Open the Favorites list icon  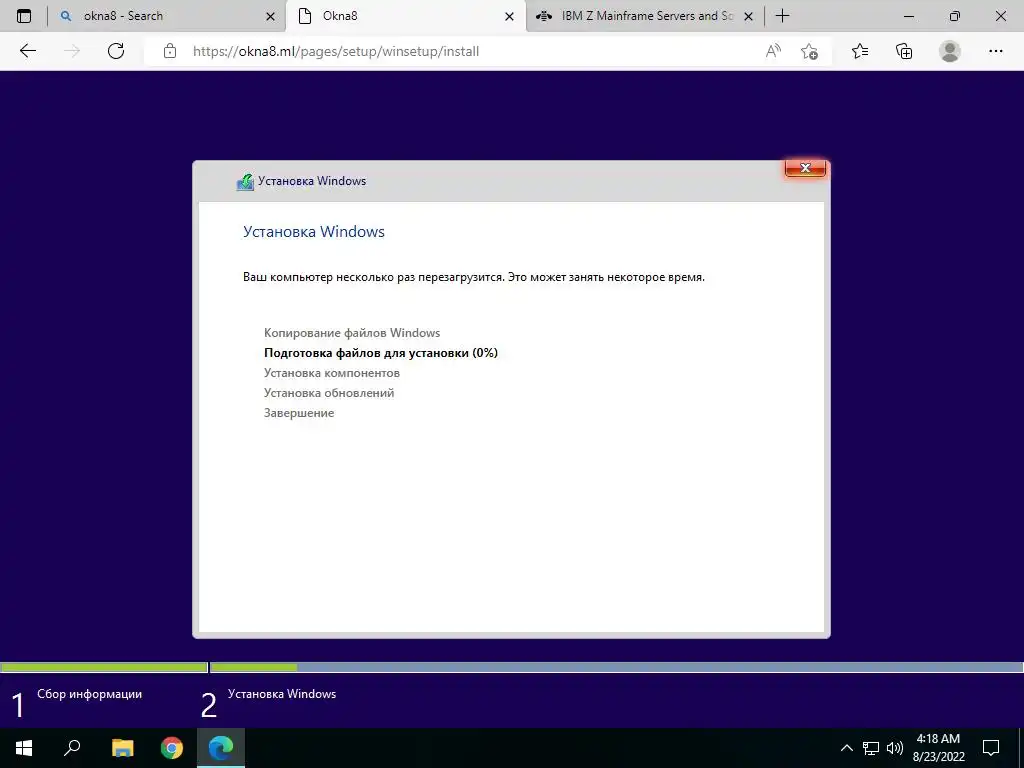860,51
